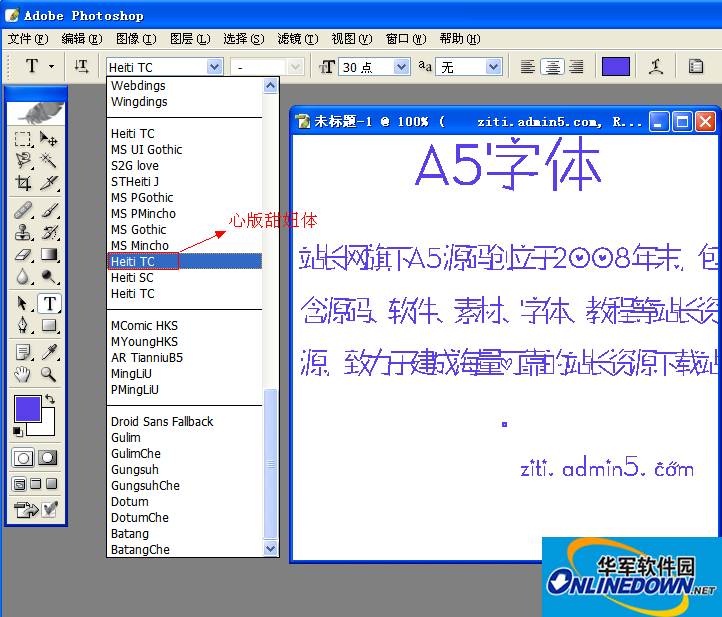Select the Eyedropper tool
The image size is (722, 617).
coord(48,352)
